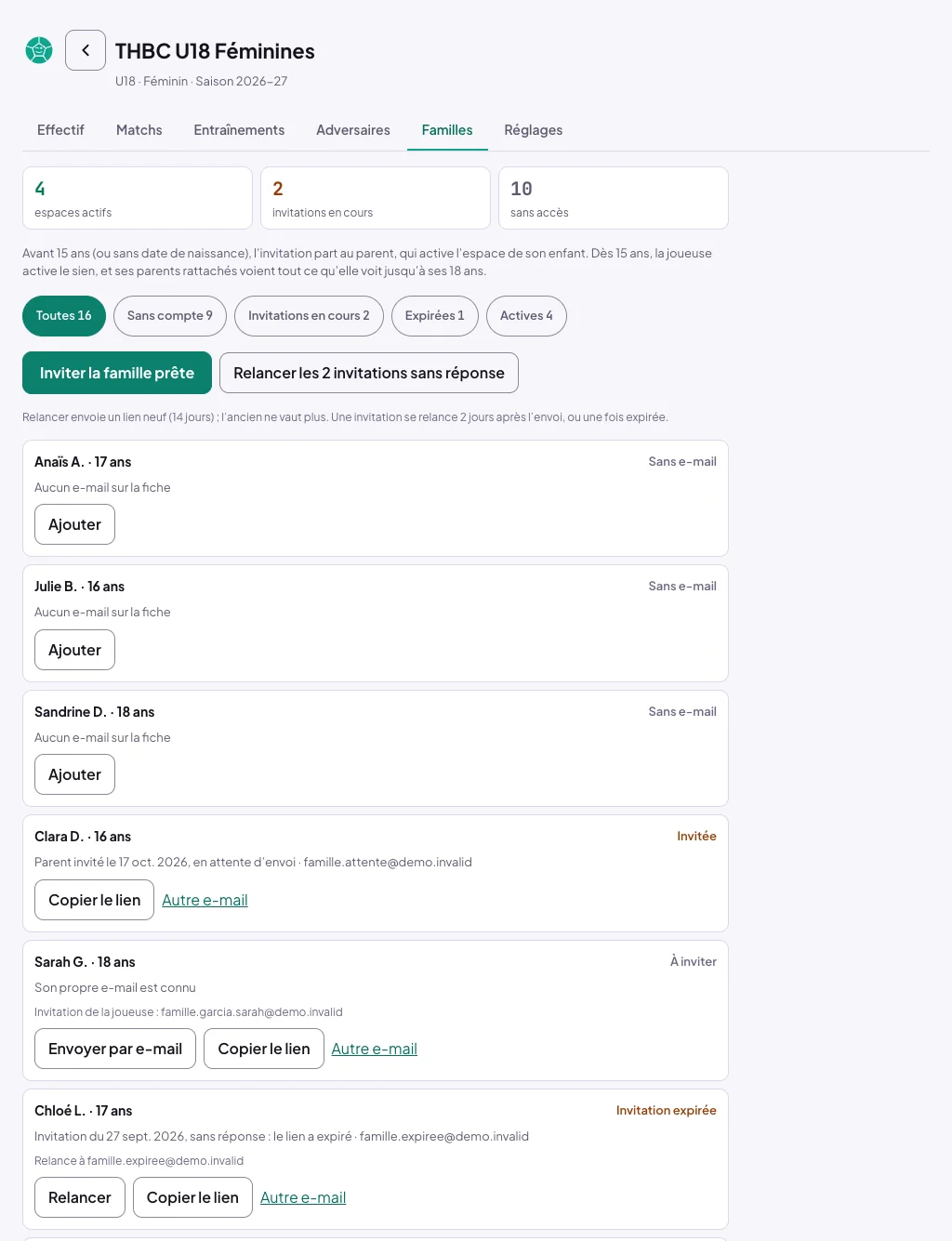
Task: Filter by Sans compte 9
Action: click(x=170, y=316)
